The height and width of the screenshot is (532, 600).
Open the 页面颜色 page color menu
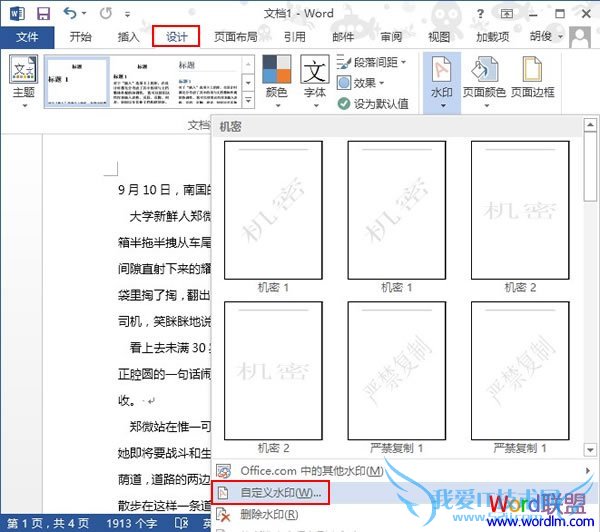pyautogui.click(x=484, y=81)
